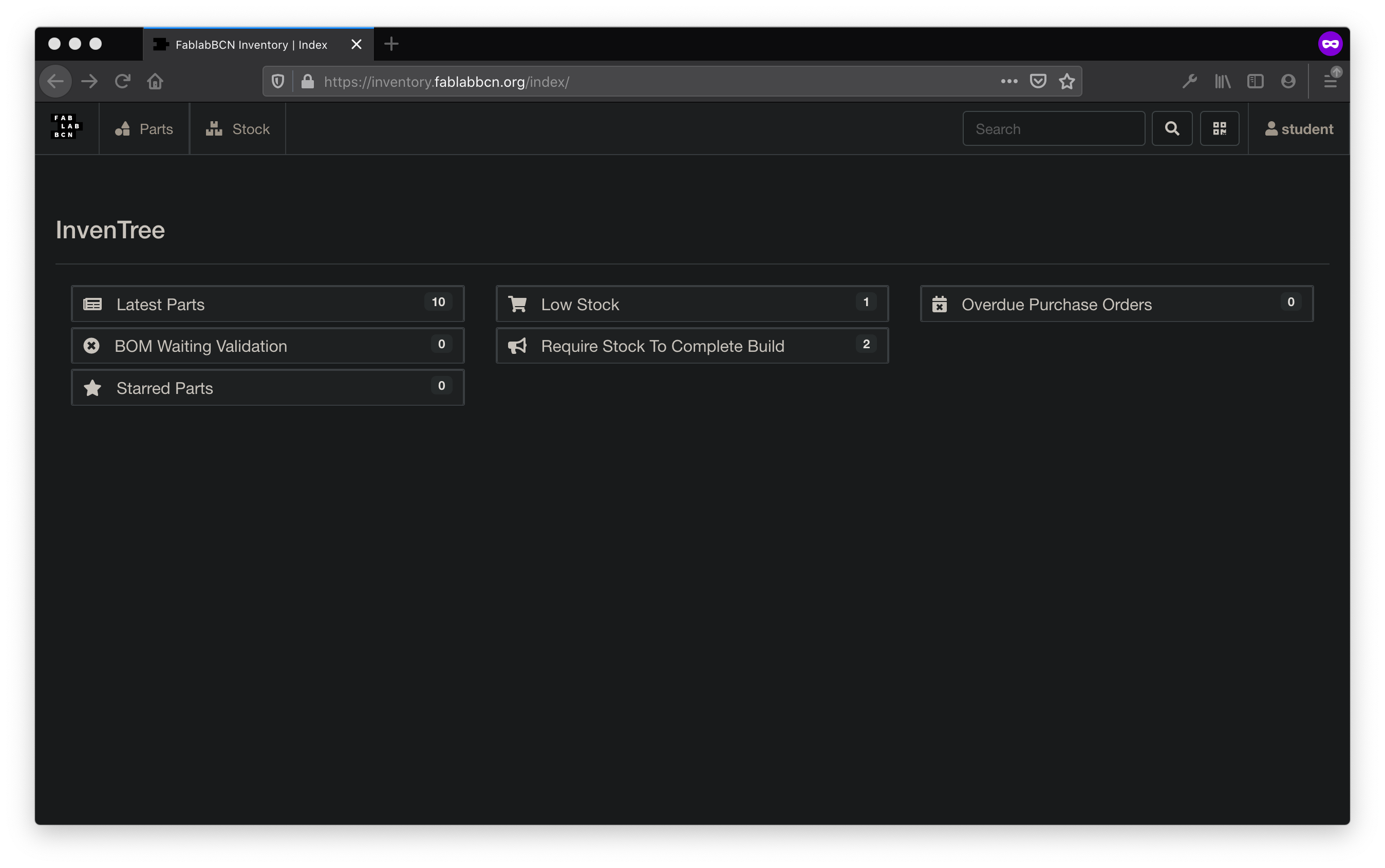Expand the Latest Parts panel

click(x=268, y=304)
